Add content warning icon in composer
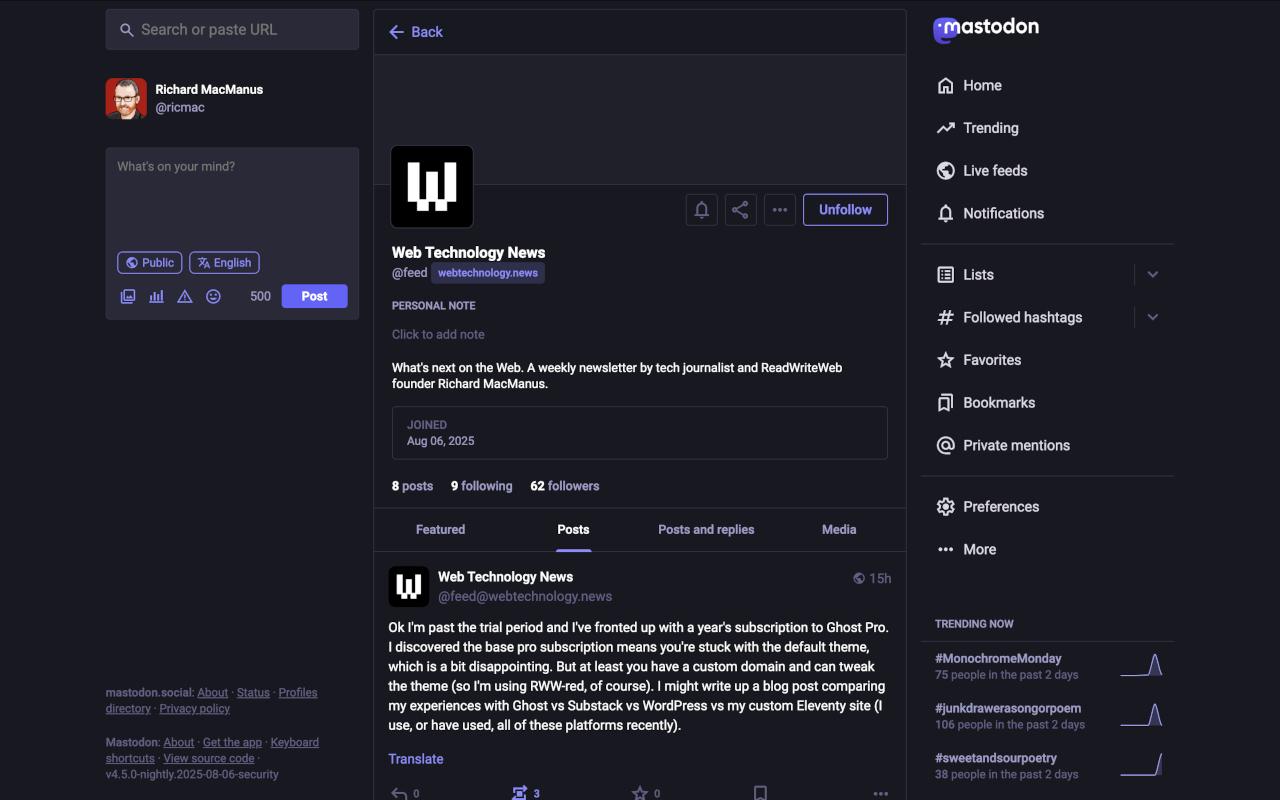 coord(185,296)
